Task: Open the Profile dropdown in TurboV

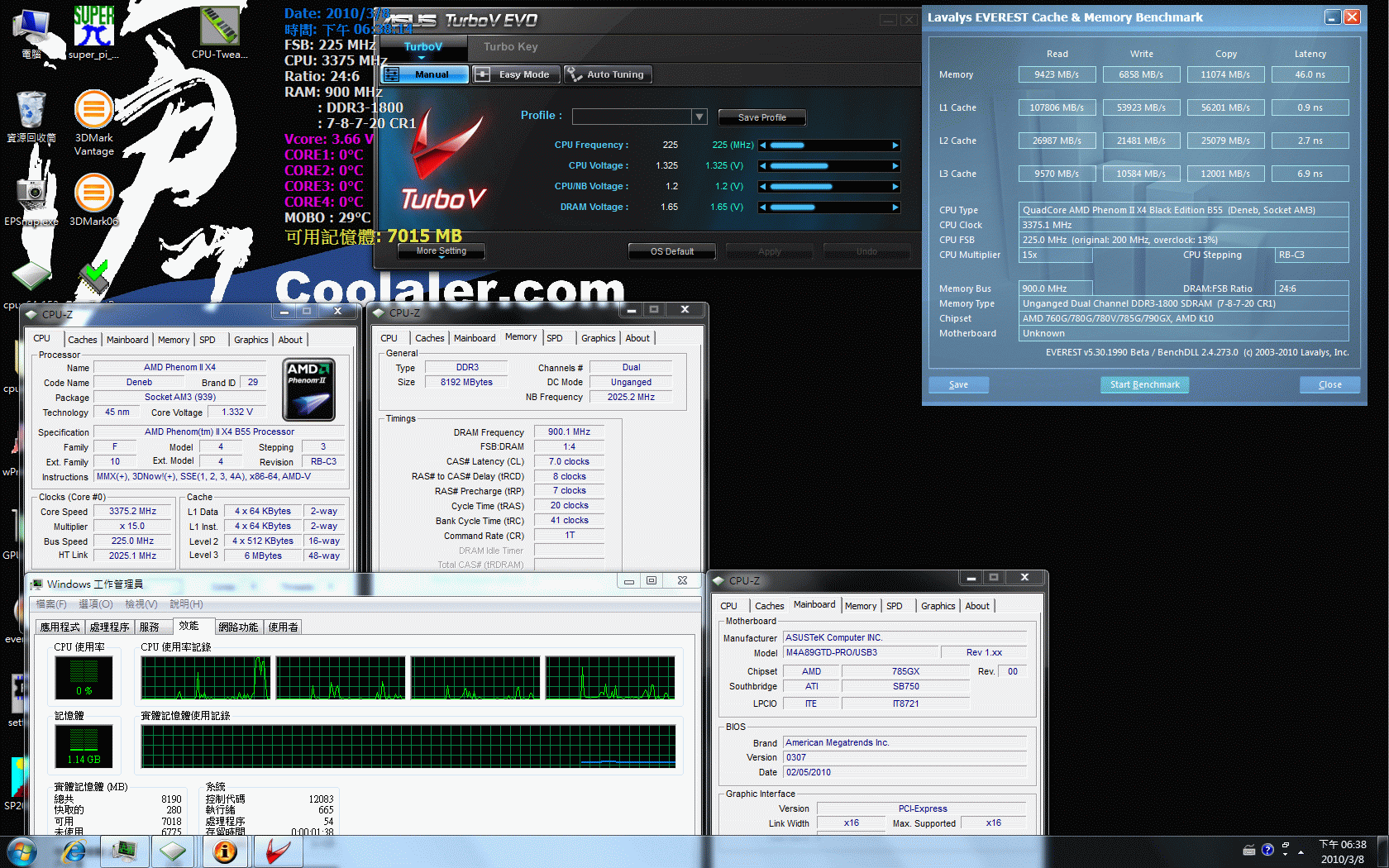Action: 699,117
